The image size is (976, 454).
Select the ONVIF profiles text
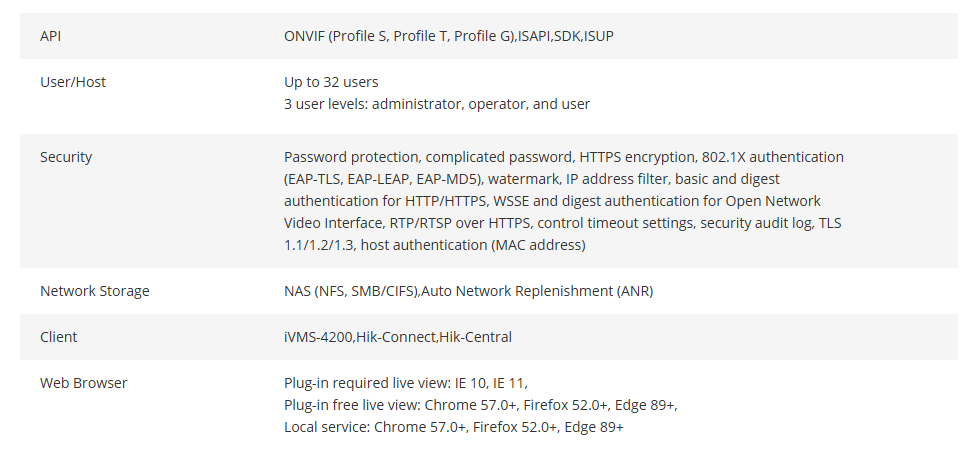(x=401, y=36)
